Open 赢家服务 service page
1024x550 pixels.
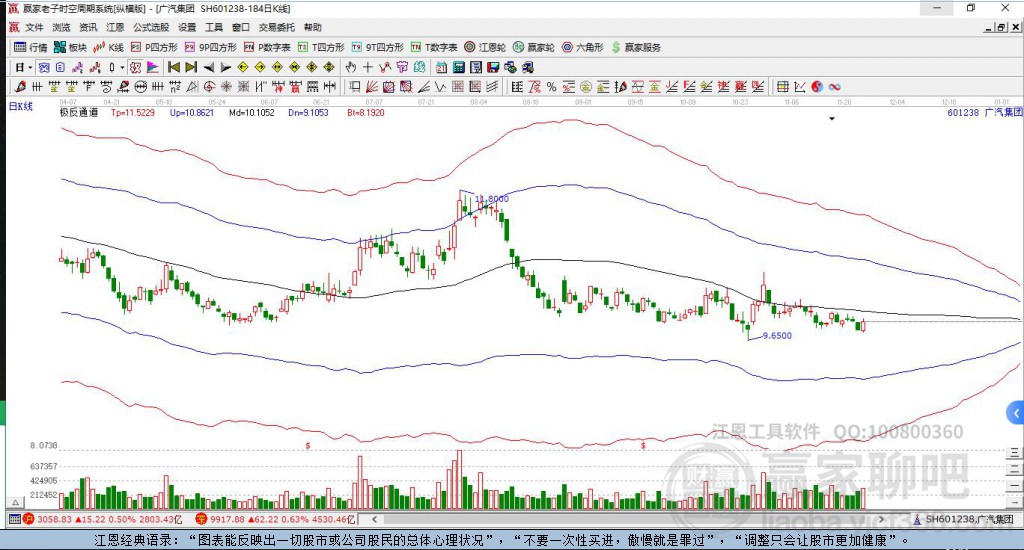coord(636,48)
